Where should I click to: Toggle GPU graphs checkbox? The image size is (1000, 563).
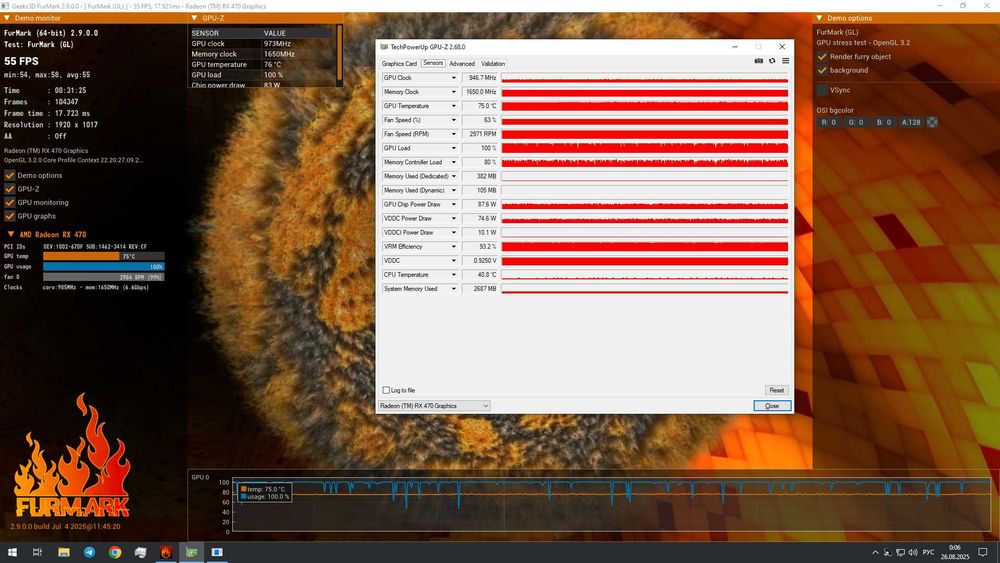tap(10, 216)
